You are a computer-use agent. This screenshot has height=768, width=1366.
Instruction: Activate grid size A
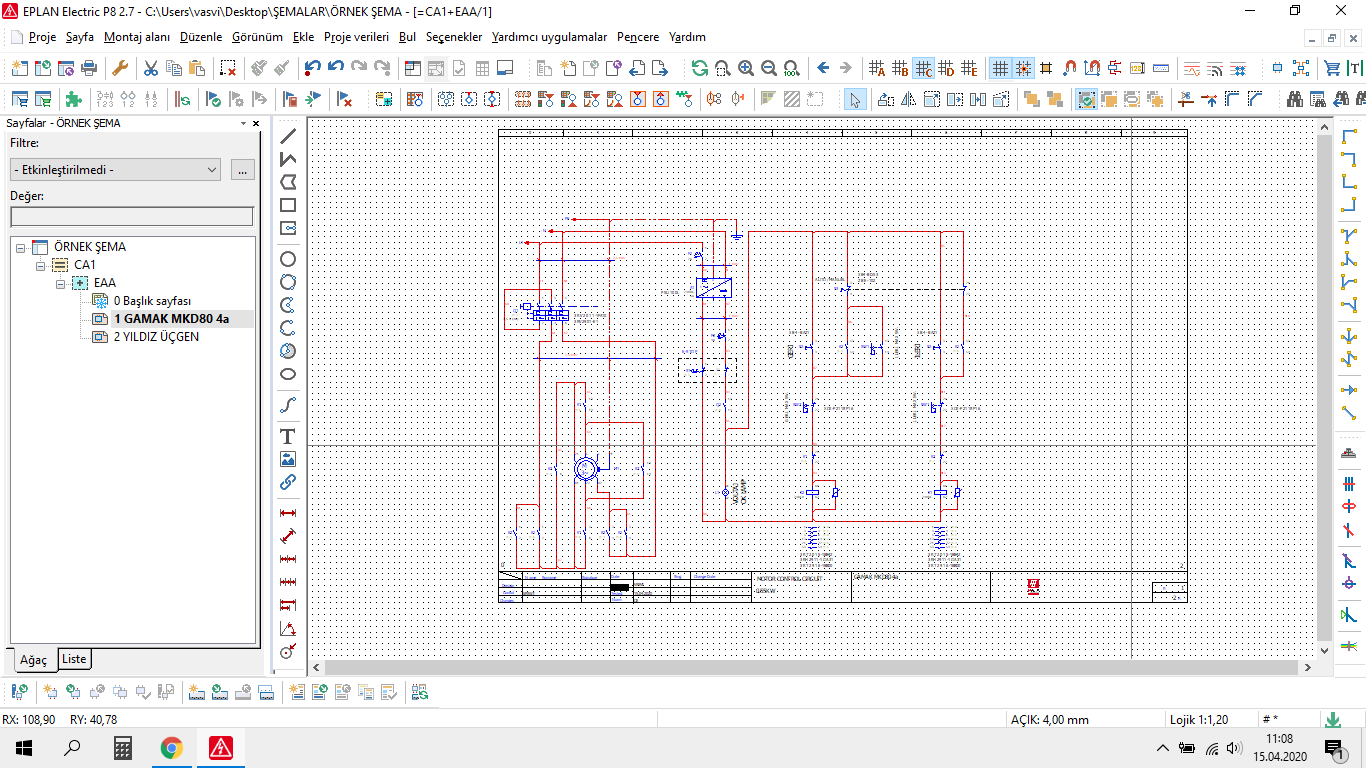(x=877, y=68)
